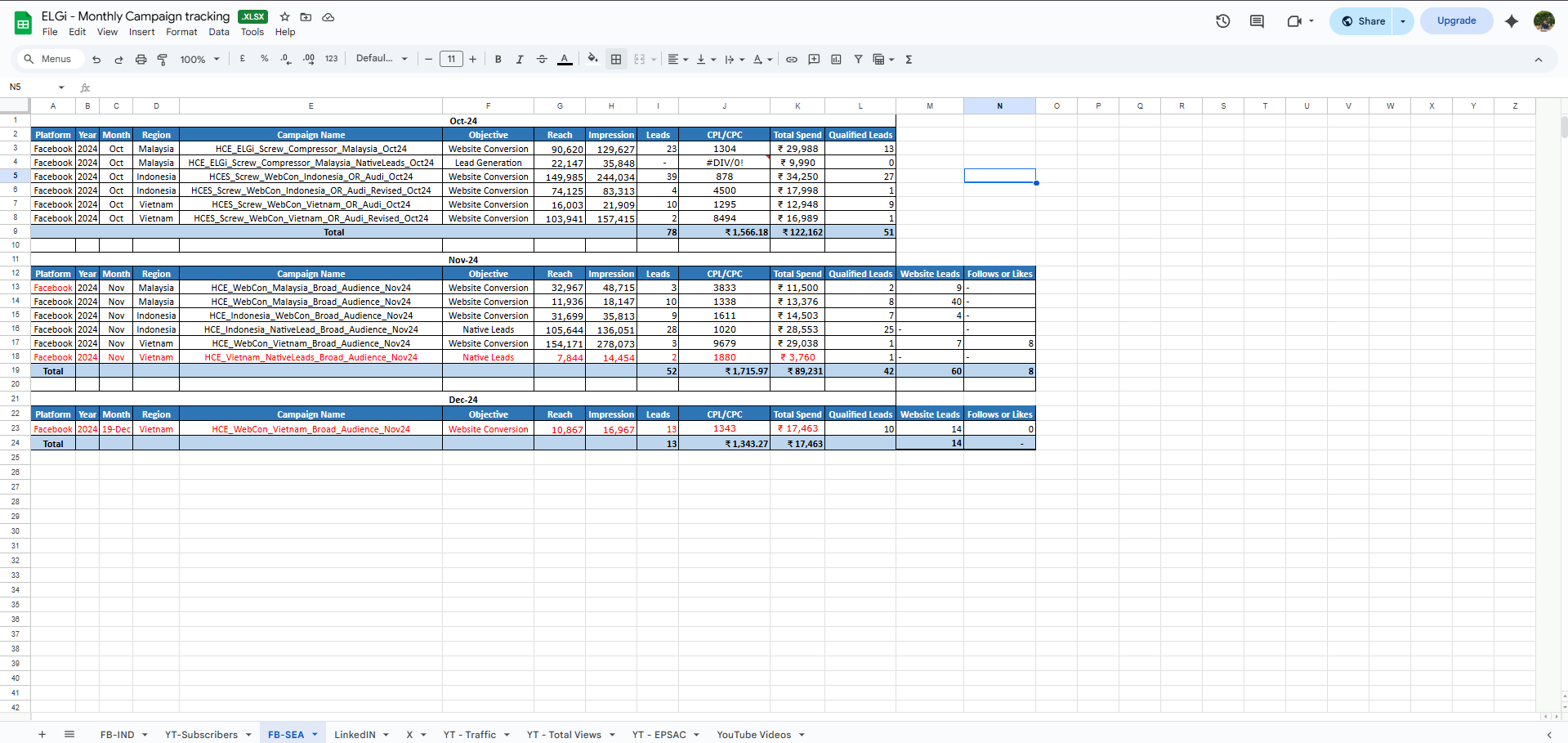Toggle italic formatting
1568x743 pixels.
(520, 60)
